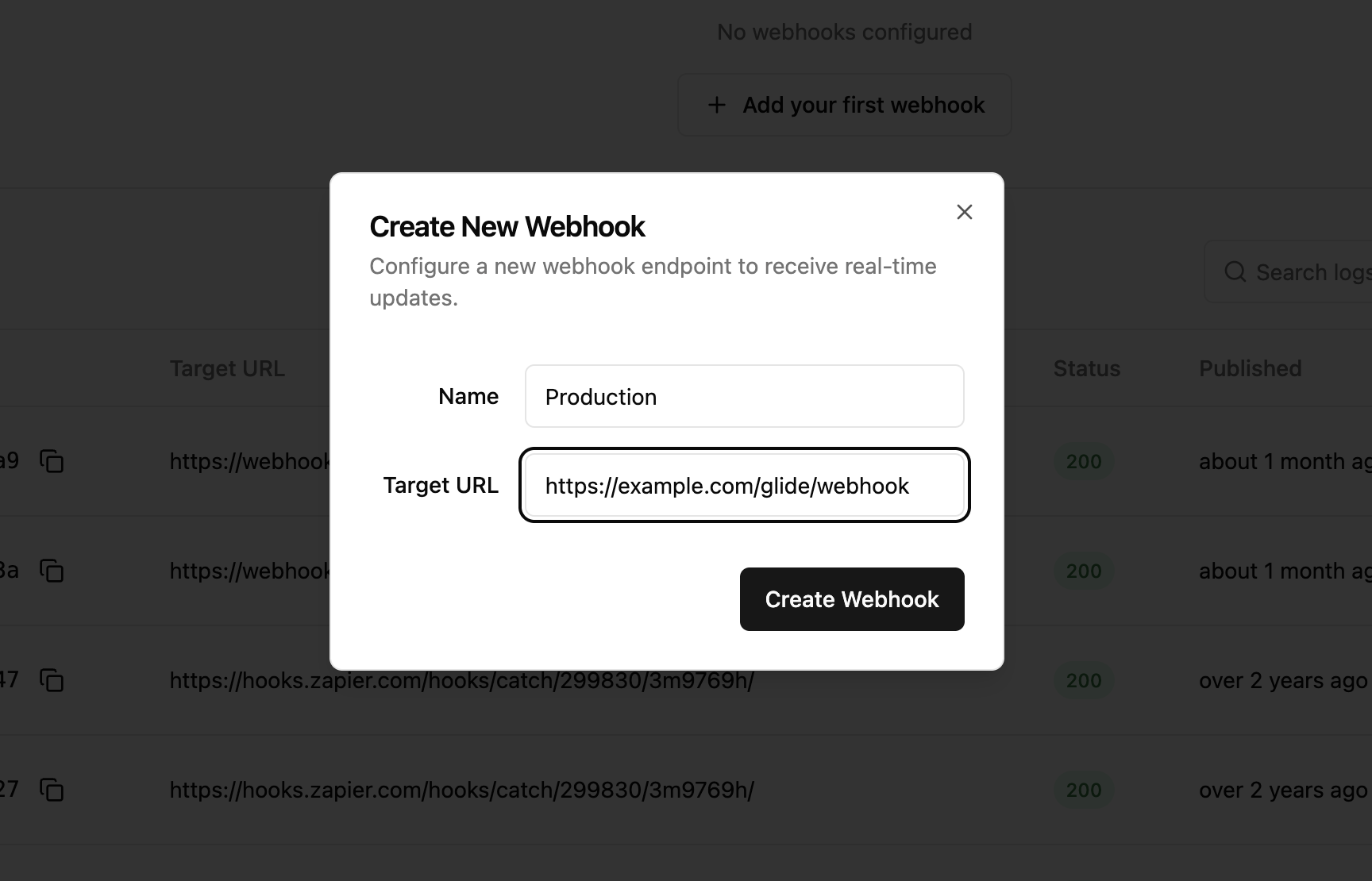
Task: Click the Published column header
Action: coord(1250,368)
